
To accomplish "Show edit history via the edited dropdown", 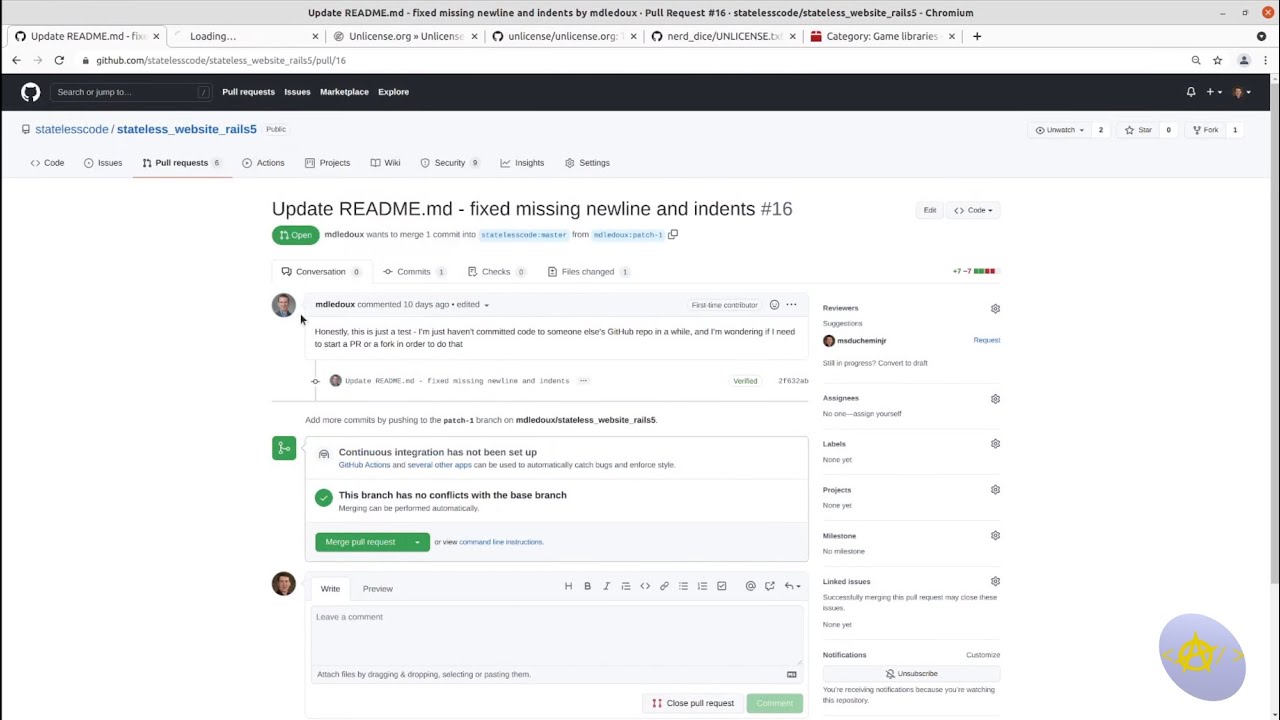I will 473,305.
